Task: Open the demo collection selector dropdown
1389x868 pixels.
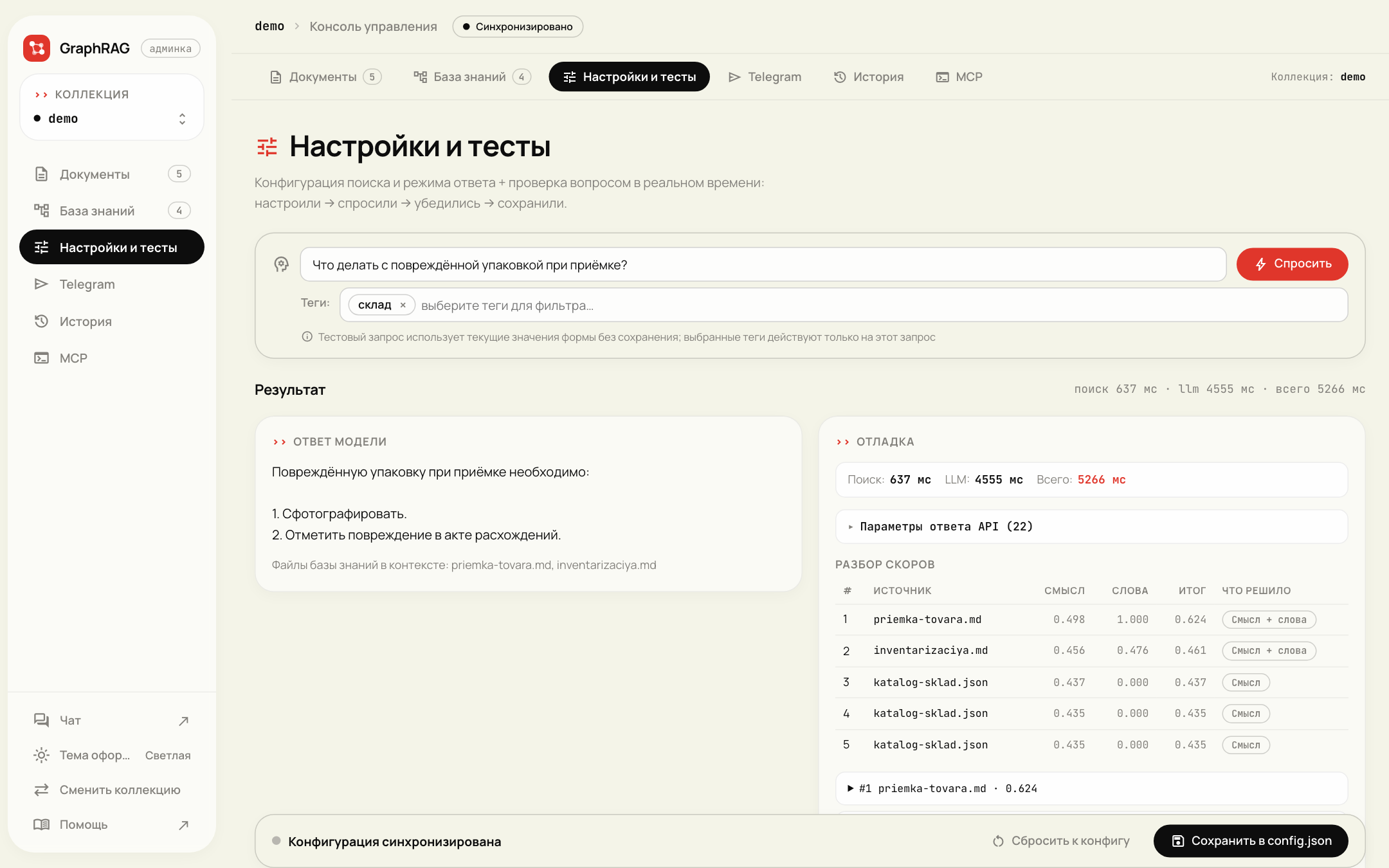Action: 111,118
